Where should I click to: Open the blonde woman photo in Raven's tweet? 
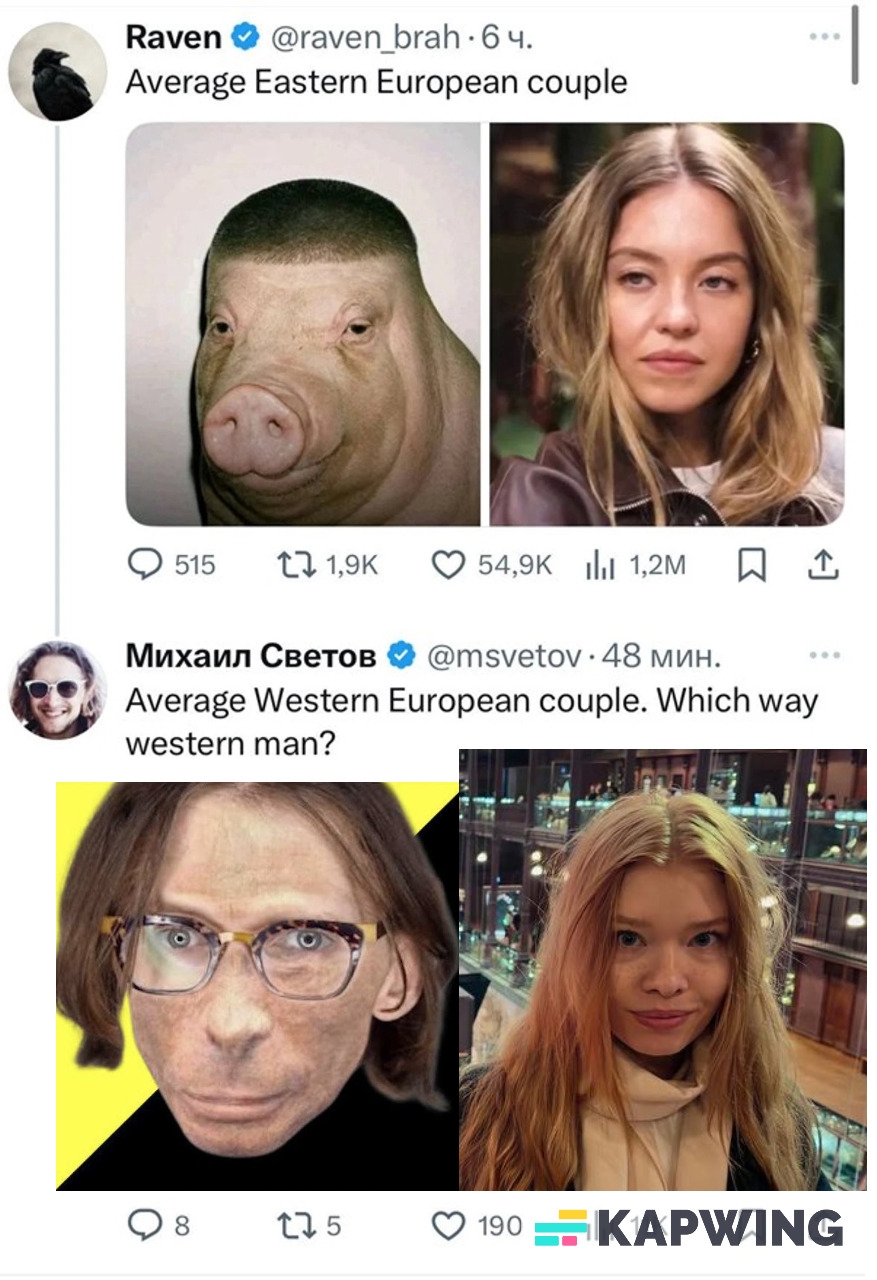(x=666, y=324)
